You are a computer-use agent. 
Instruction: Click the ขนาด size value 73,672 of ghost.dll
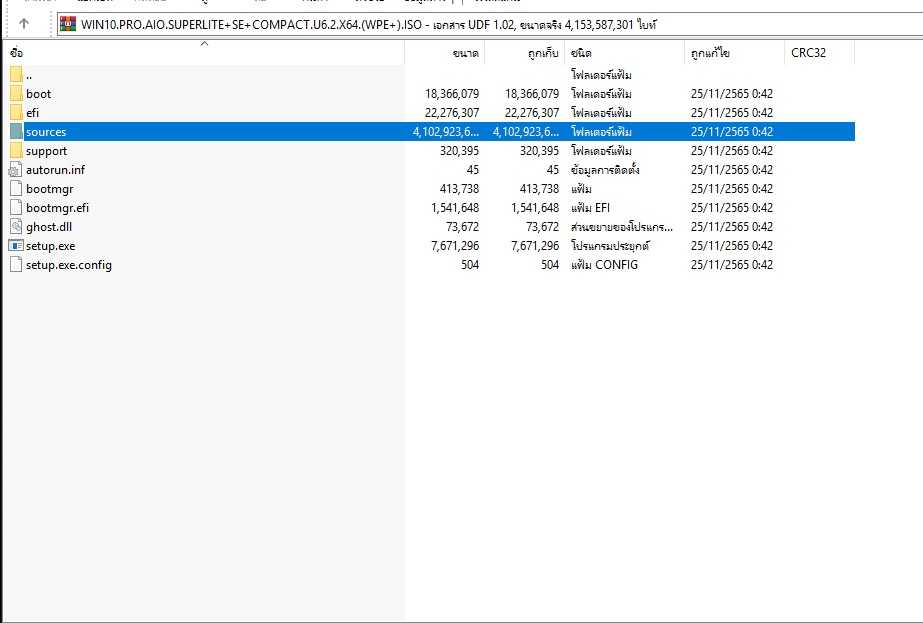pyautogui.click(x=462, y=226)
